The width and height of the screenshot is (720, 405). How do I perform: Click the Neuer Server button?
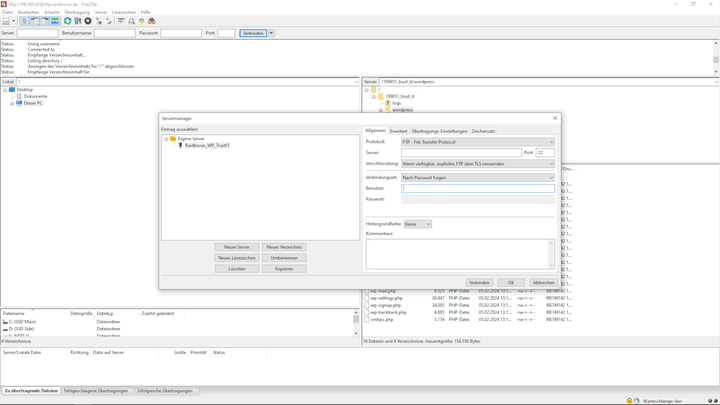click(237, 247)
